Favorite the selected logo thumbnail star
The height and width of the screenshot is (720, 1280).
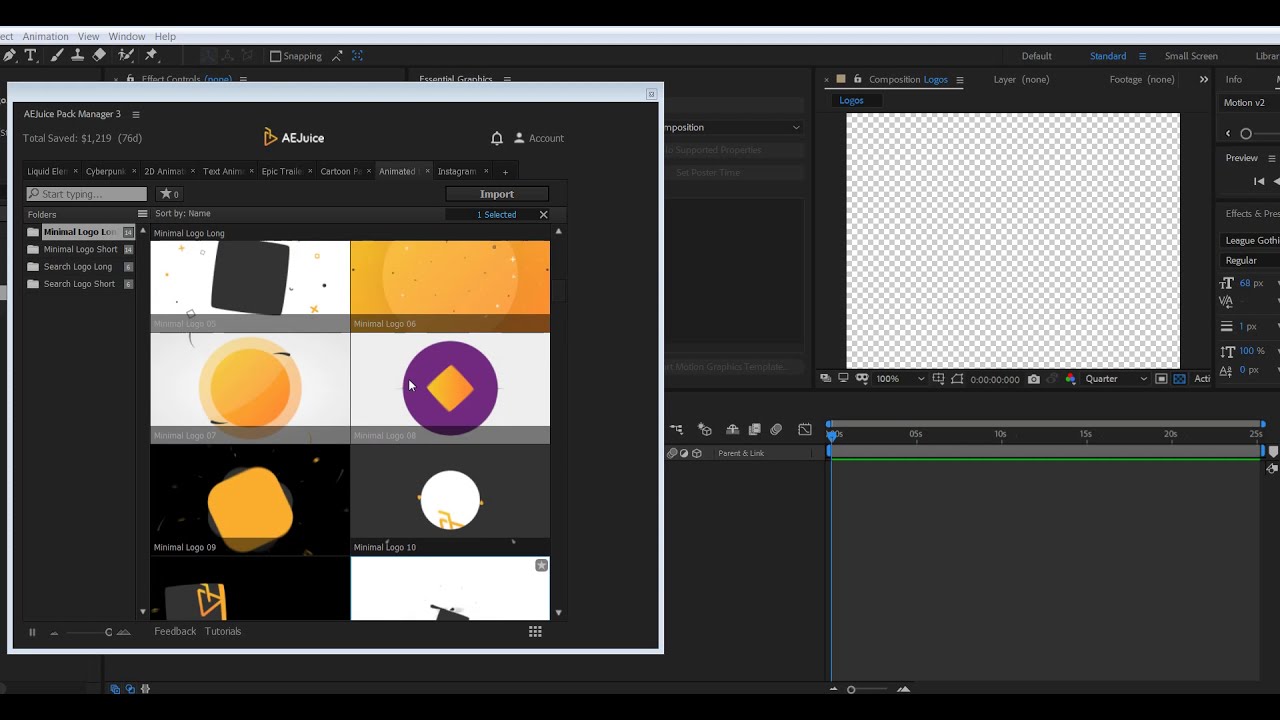[x=541, y=565]
